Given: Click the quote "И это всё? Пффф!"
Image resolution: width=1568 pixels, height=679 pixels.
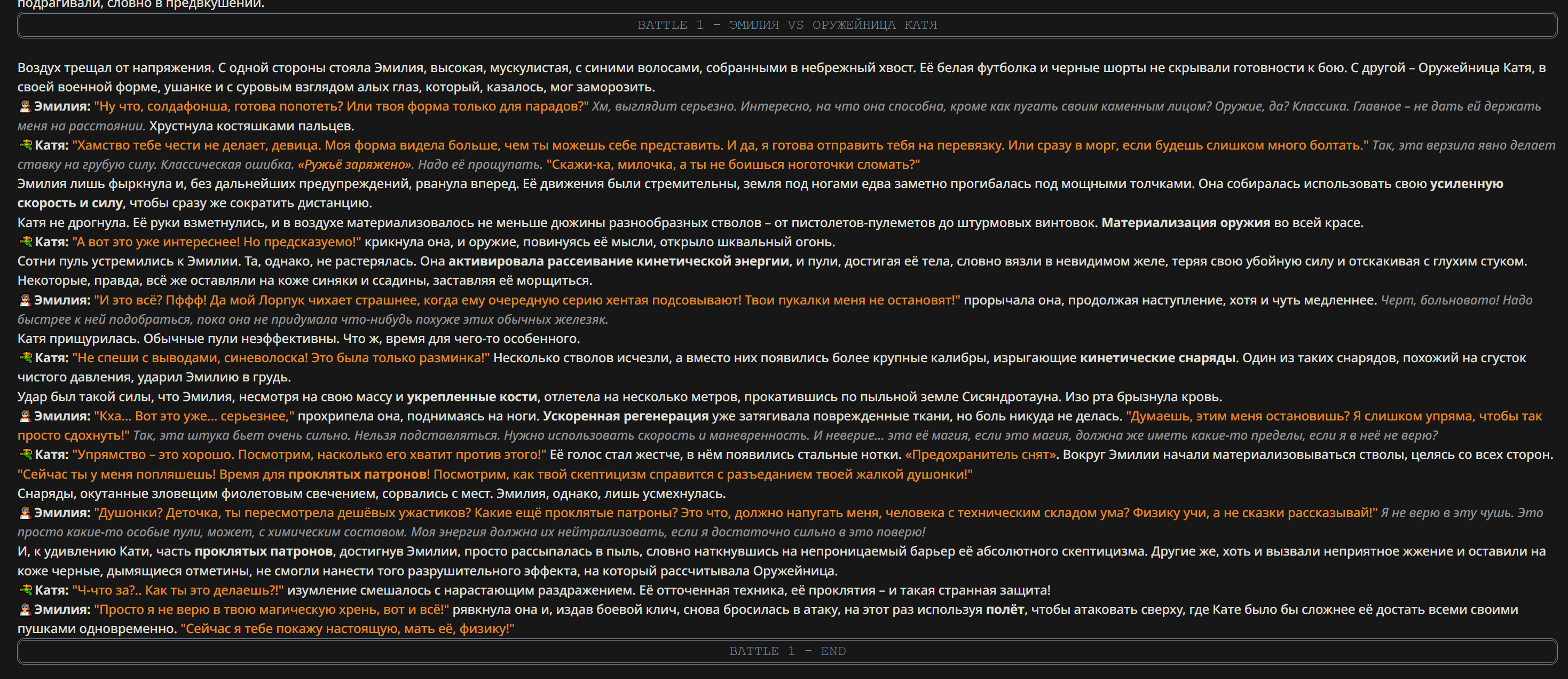Looking at the screenshot, I should [x=151, y=300].
